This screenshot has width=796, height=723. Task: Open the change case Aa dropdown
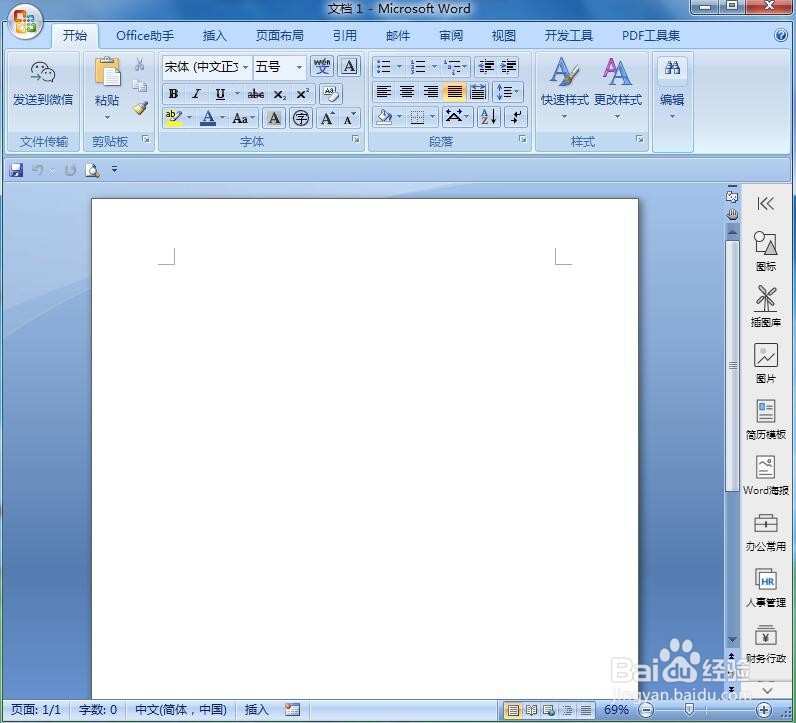click(243, 119)
